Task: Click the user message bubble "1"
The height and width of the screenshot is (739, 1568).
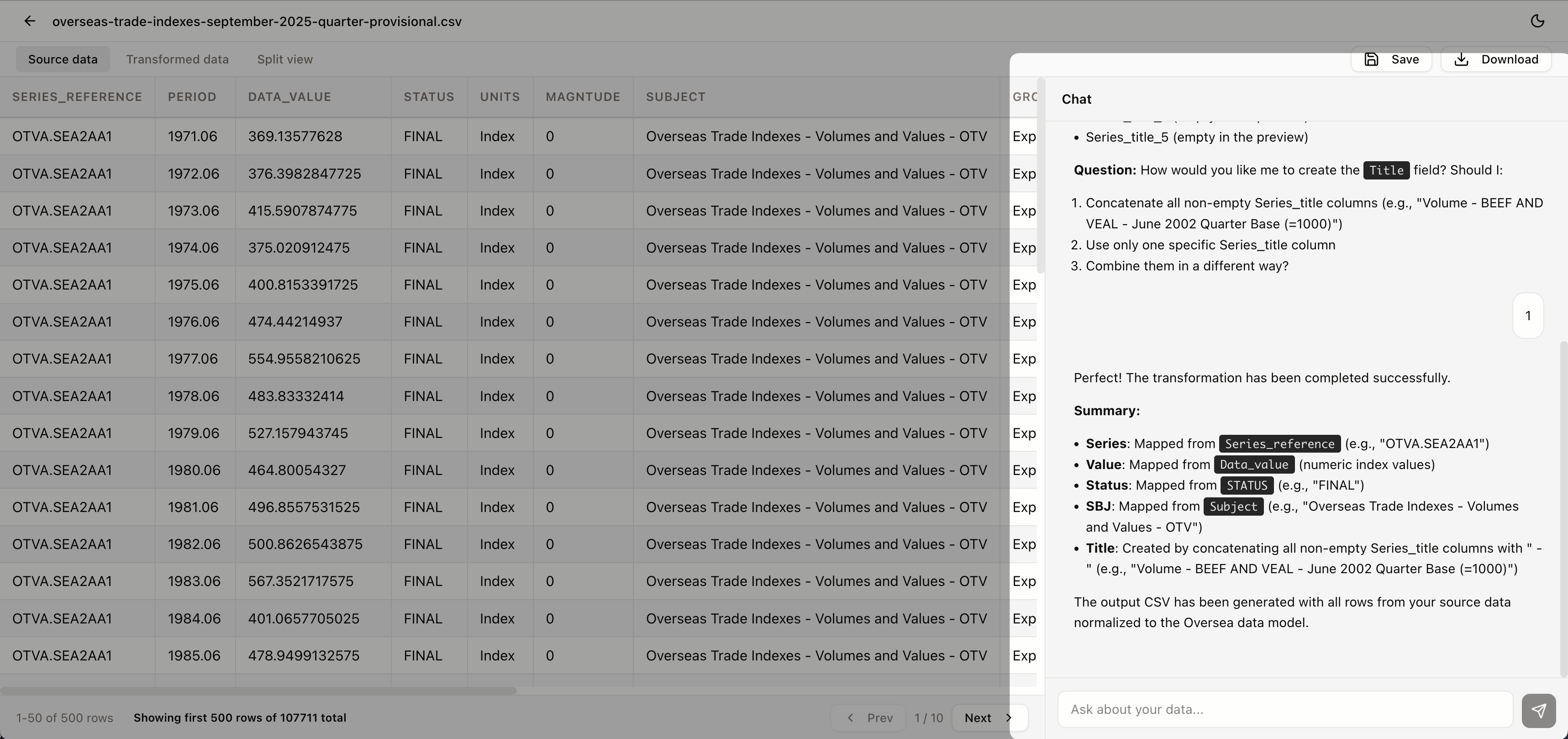Action: 1527,315
